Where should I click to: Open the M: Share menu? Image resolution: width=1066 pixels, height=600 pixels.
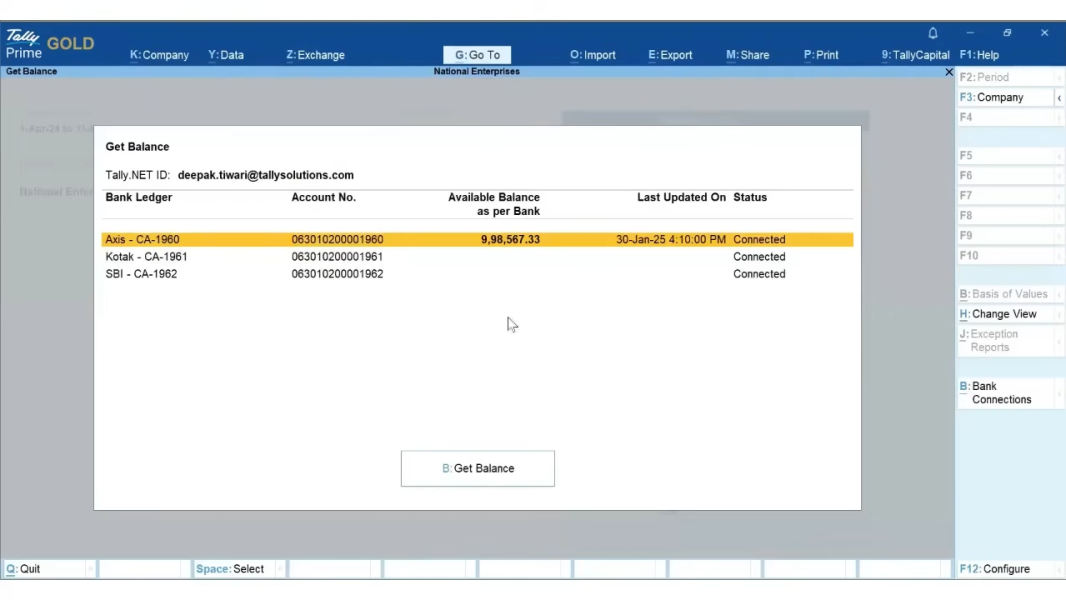pos(748,55)
